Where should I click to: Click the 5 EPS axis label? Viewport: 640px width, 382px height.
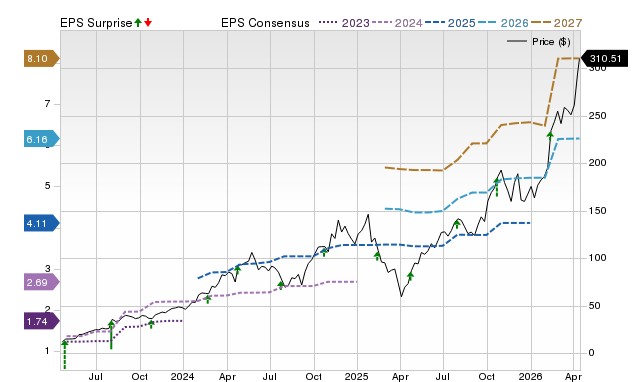coord(48,186)
